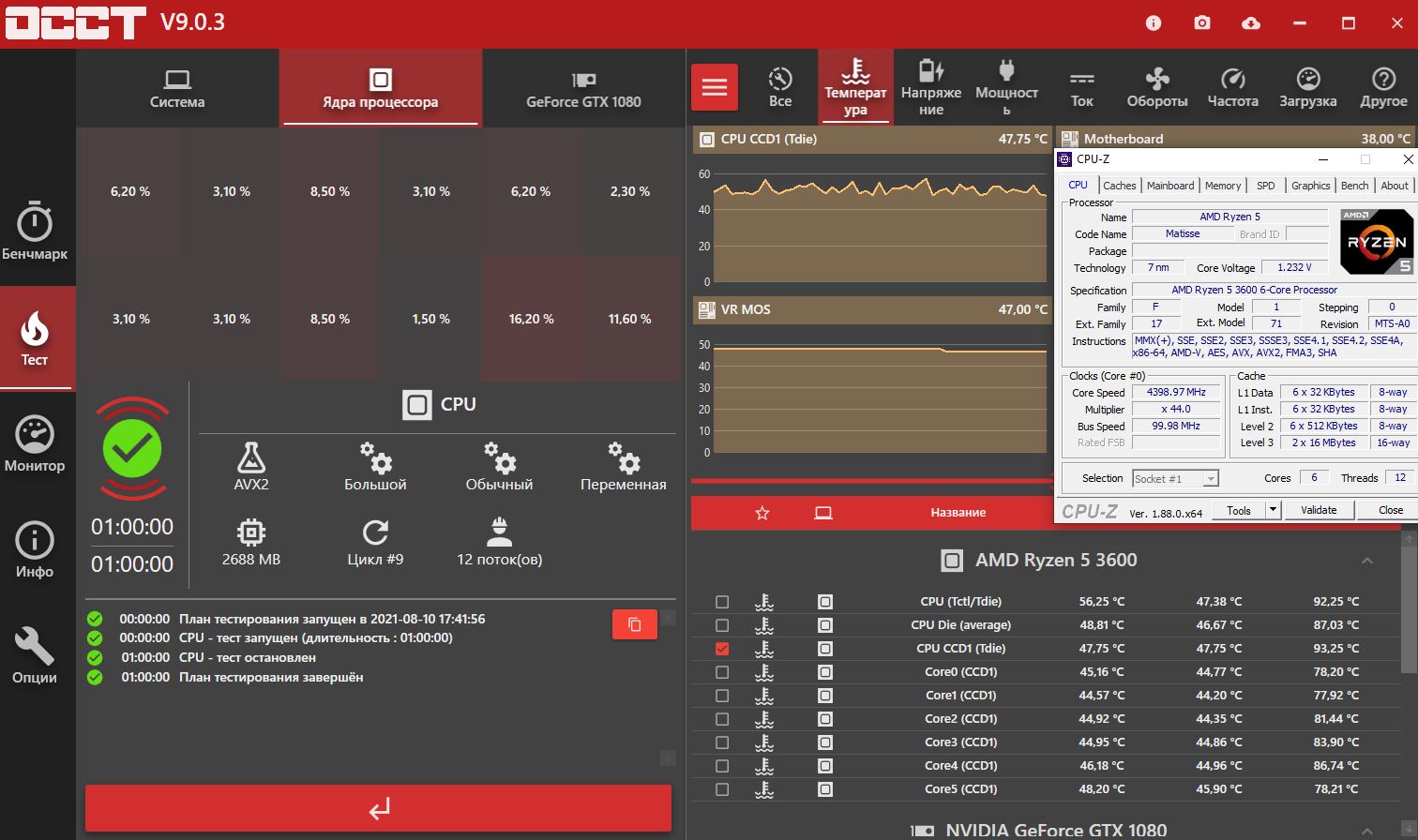Click the 12 поток(ов) threads setting
1418x840 pixels.
pos(499,542)
